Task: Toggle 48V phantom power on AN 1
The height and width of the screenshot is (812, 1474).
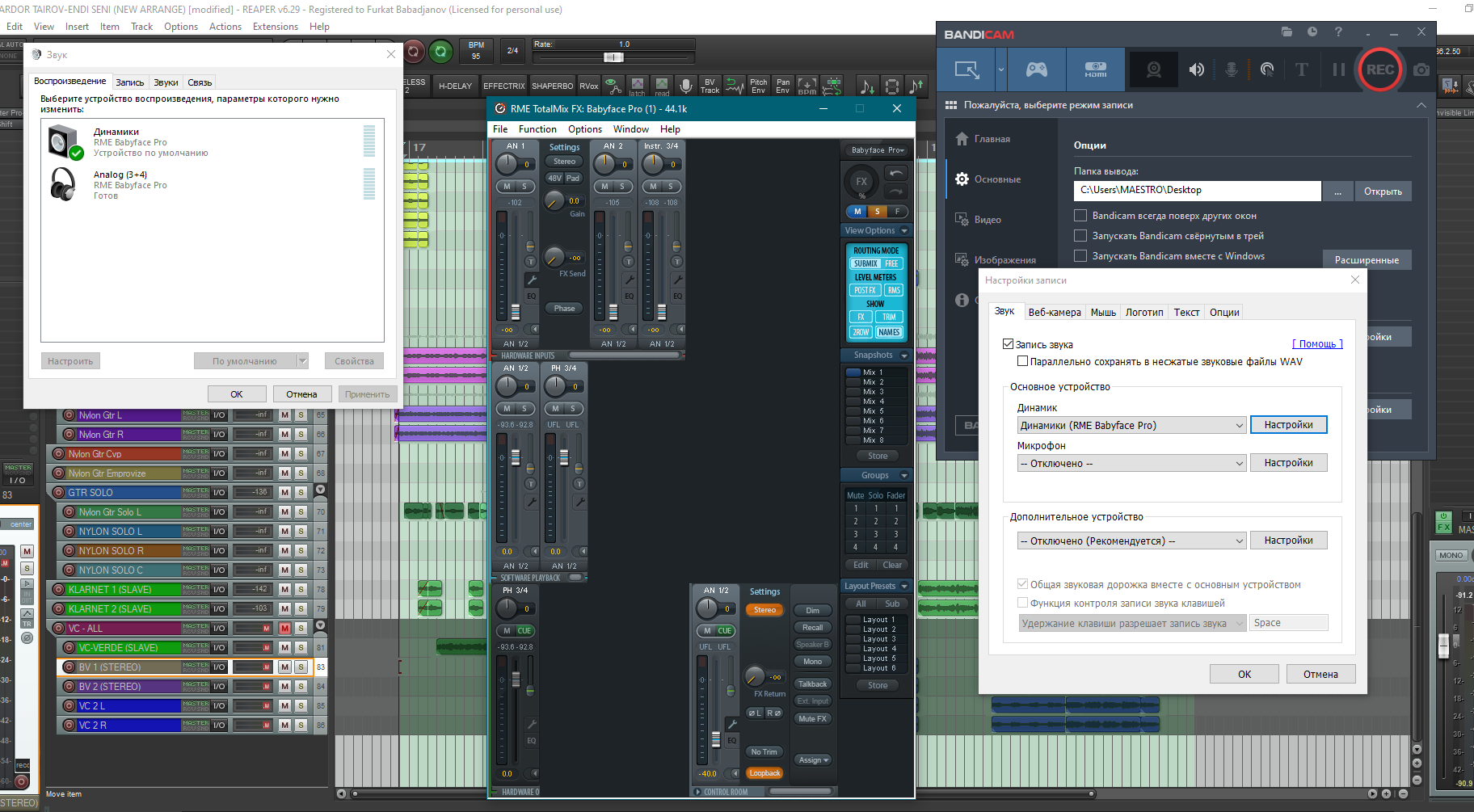Action: coord(554,179)
